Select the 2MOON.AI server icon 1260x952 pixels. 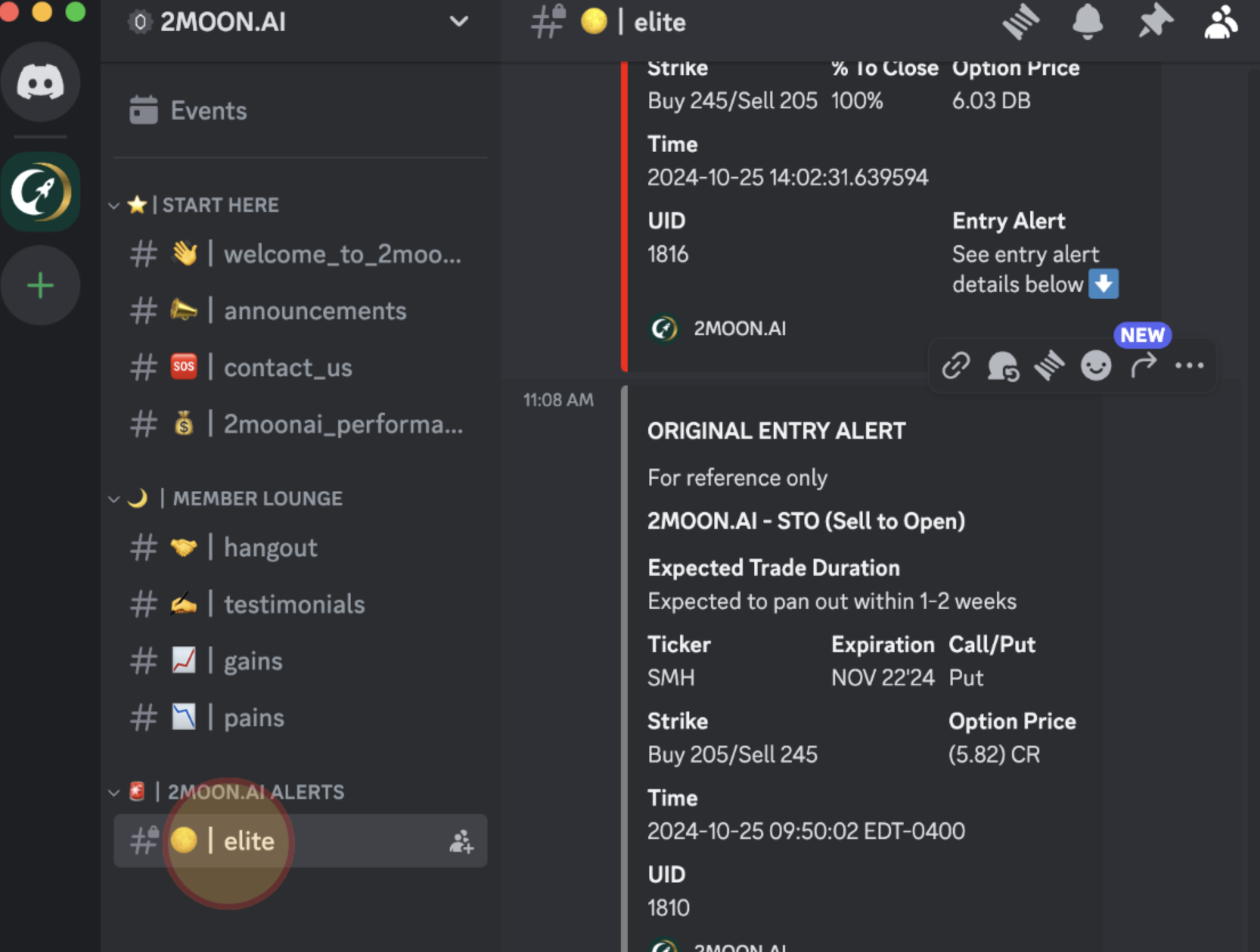[40, 192]
